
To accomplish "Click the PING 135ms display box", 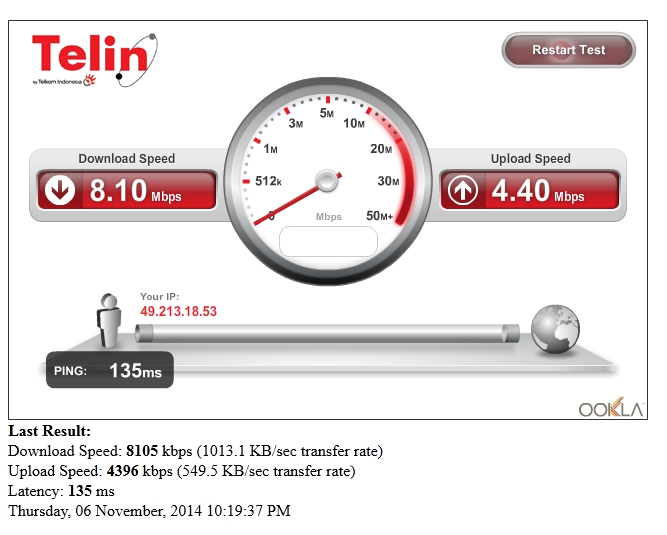I will [x=110, y=370].
